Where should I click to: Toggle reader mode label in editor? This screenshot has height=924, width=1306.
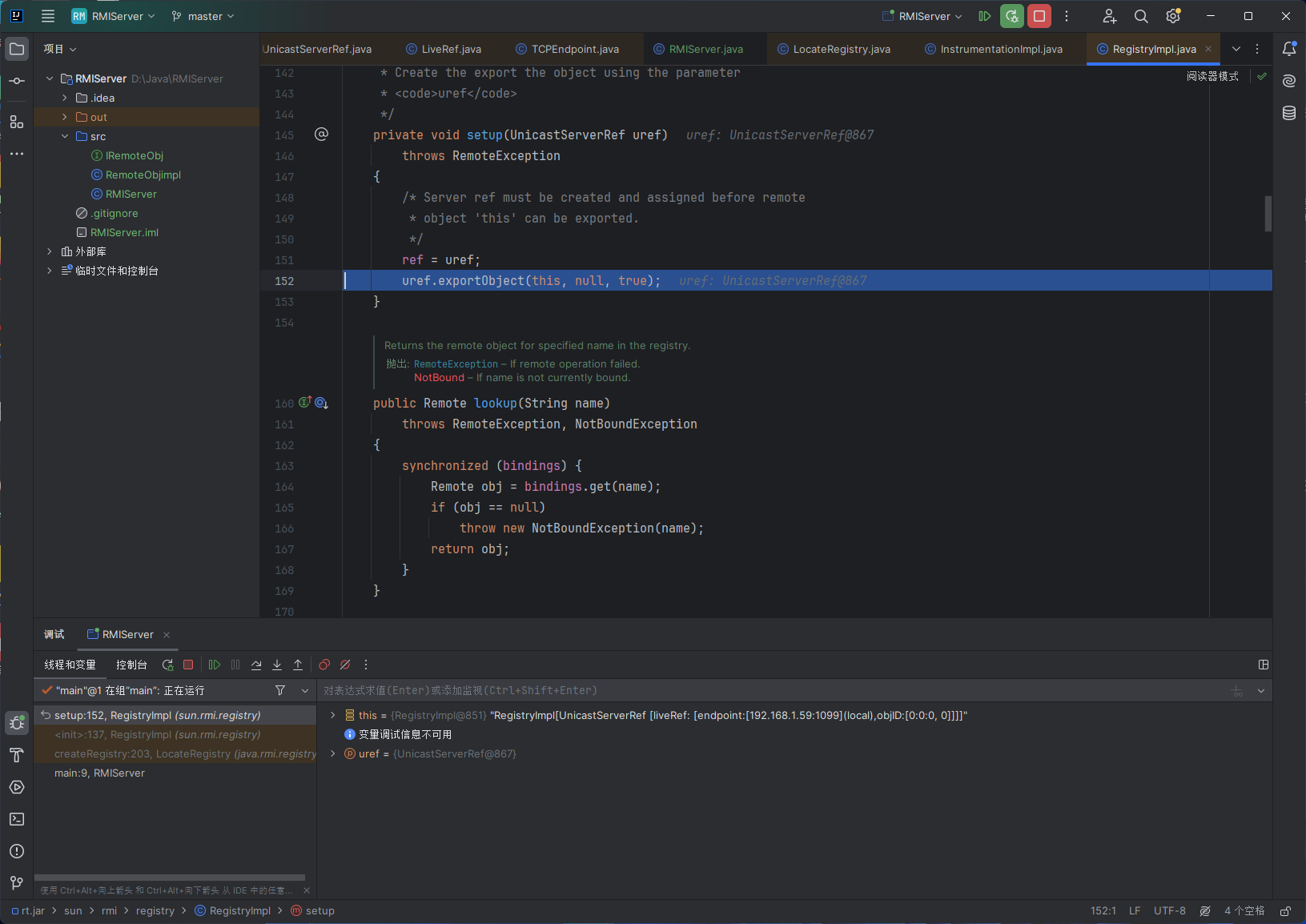[x=1212, y=77]
